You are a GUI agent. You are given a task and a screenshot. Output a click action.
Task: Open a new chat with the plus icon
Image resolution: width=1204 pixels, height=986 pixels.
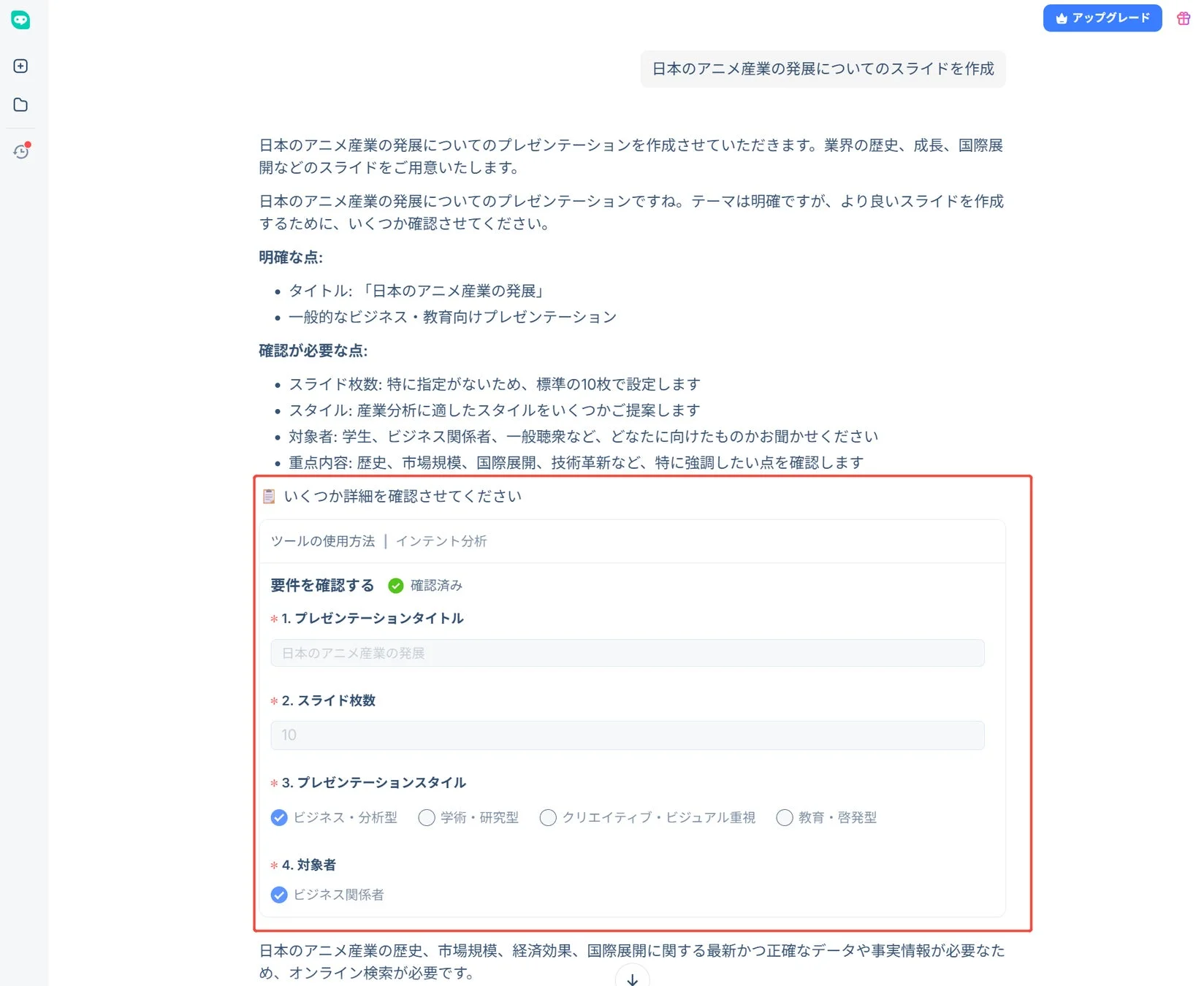pyautogui.click(x=20, y=66)
